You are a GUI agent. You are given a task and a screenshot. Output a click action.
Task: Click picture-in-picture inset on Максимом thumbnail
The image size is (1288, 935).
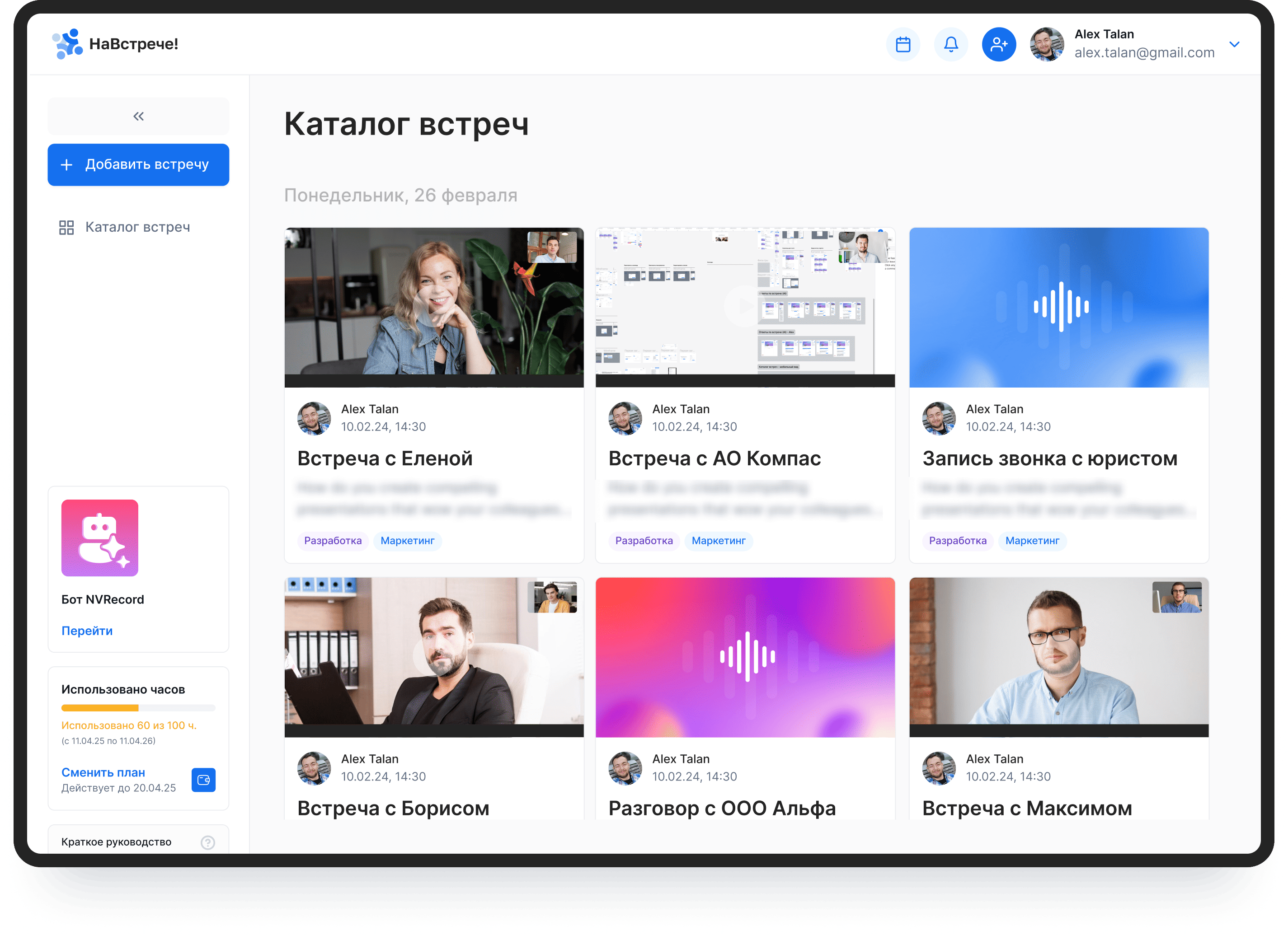1177,597
